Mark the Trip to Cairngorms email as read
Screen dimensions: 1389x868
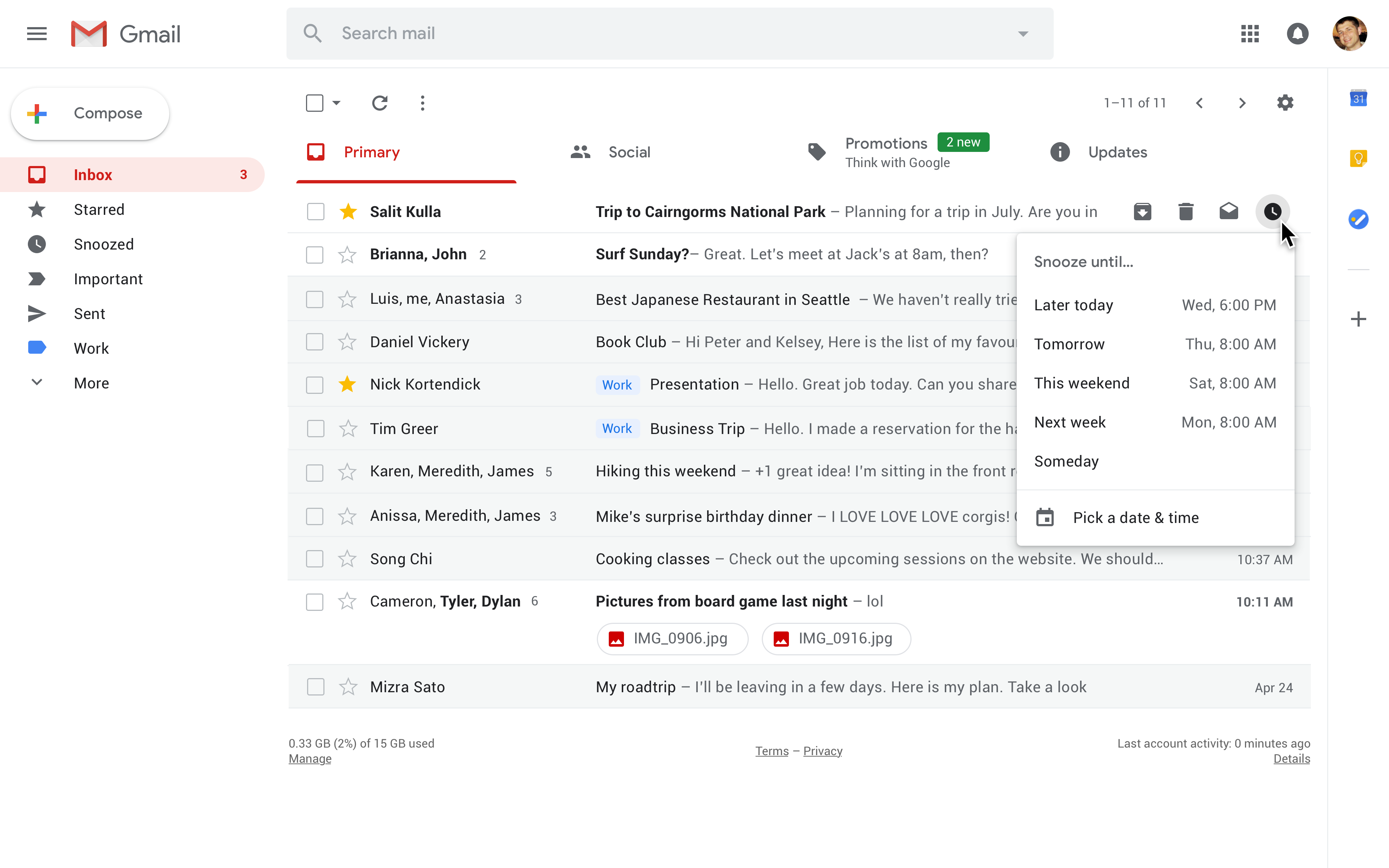(1228, 211)
